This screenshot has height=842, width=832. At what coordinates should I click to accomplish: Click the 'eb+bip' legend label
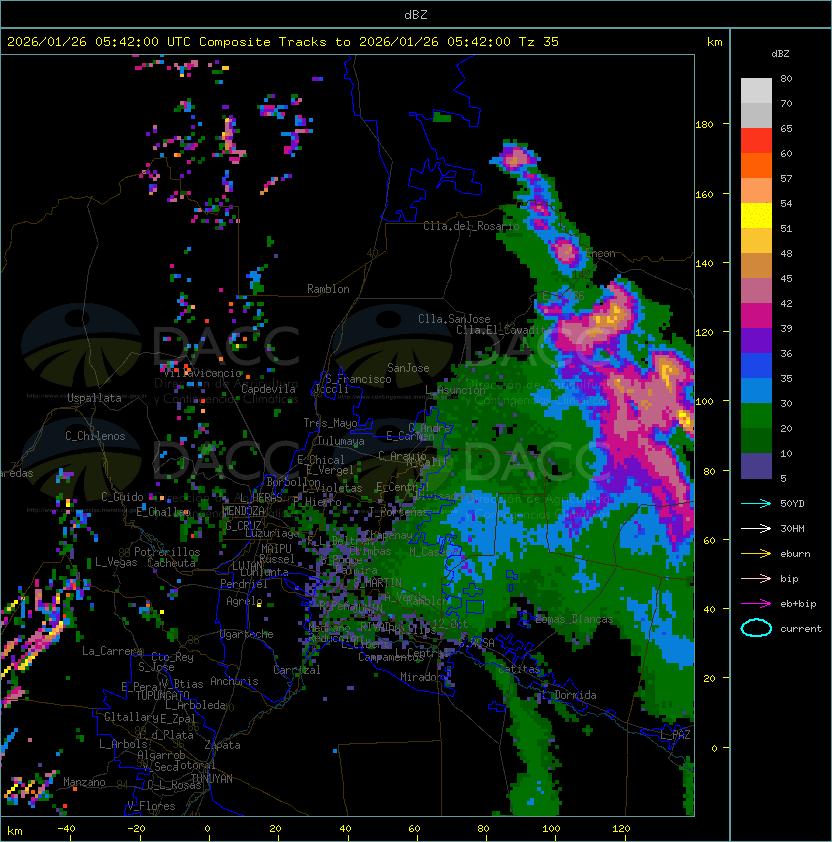point(798,604)
